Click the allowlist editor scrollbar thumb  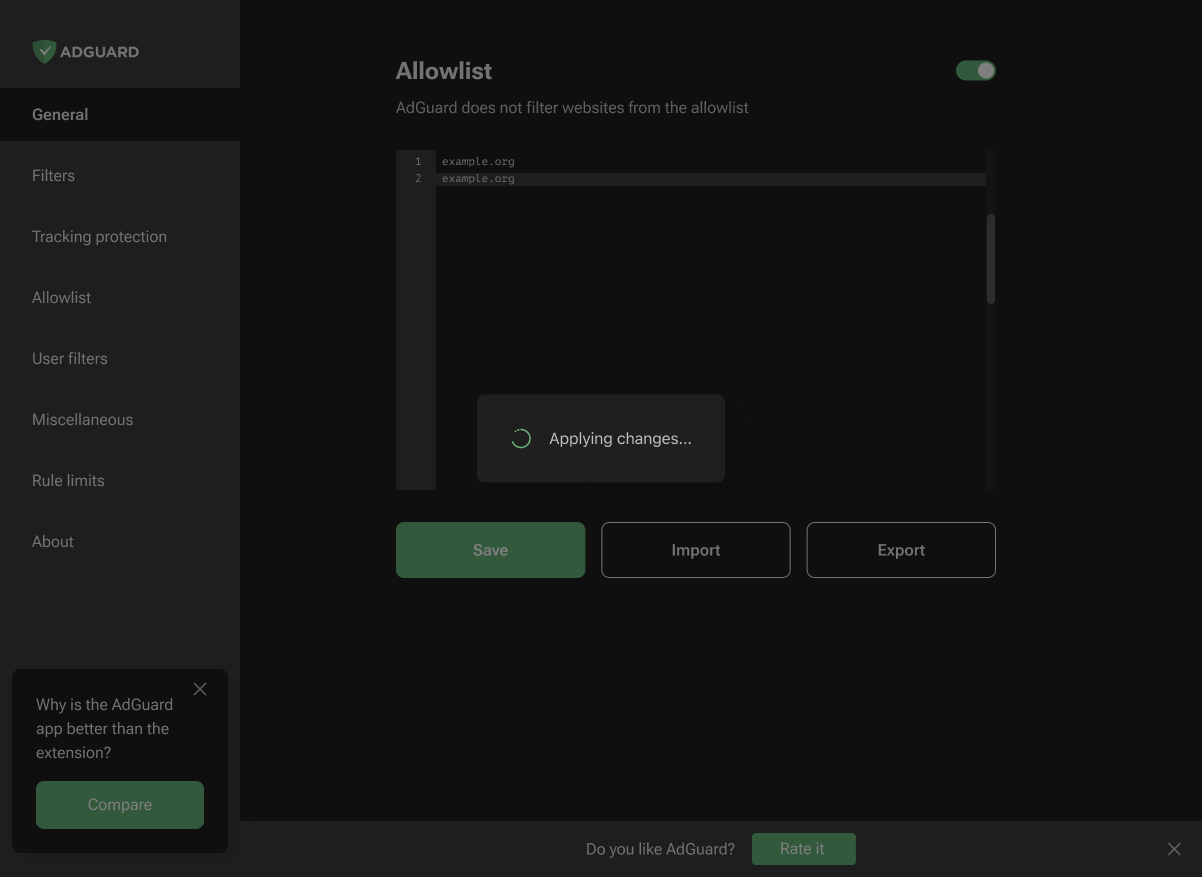coord(991,258)
